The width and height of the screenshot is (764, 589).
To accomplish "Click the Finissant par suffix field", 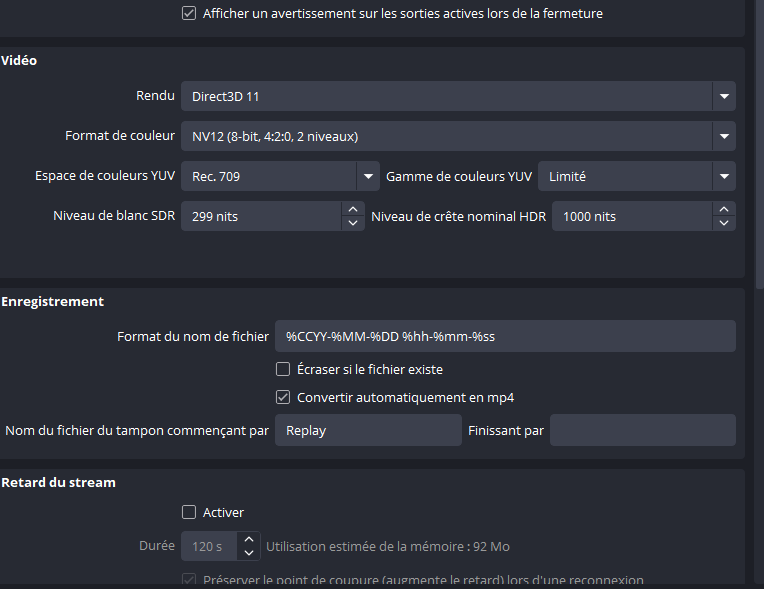I will [643, 430].
